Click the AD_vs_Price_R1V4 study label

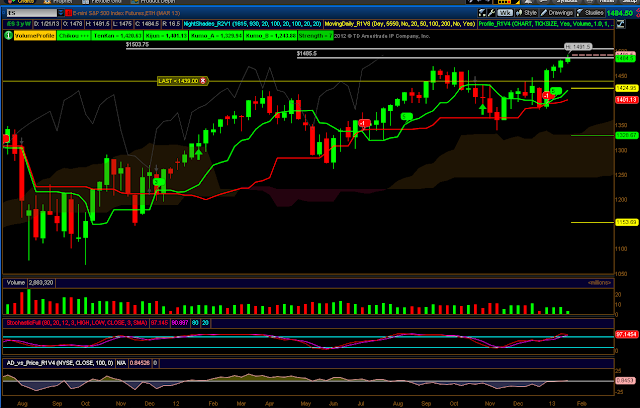tap(60, 363)
